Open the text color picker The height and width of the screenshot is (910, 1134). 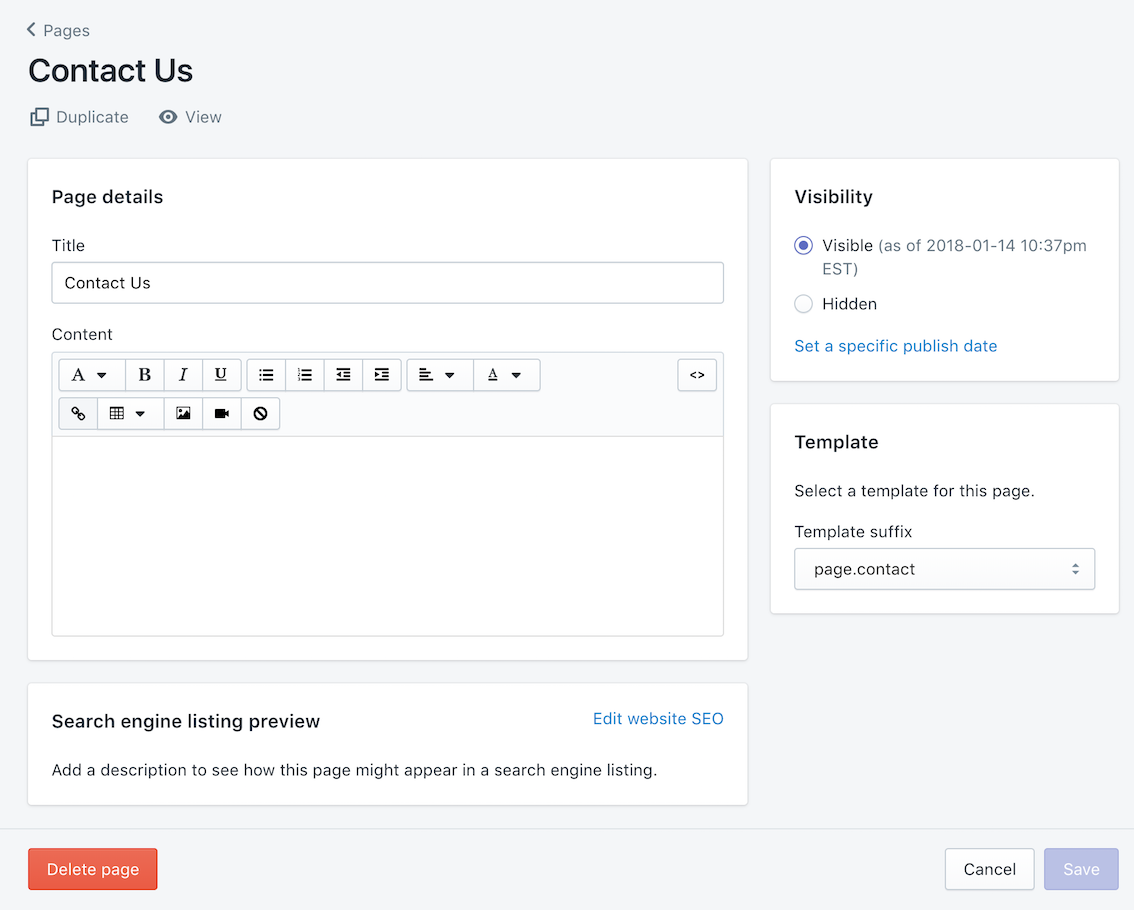tap(505, 375)
